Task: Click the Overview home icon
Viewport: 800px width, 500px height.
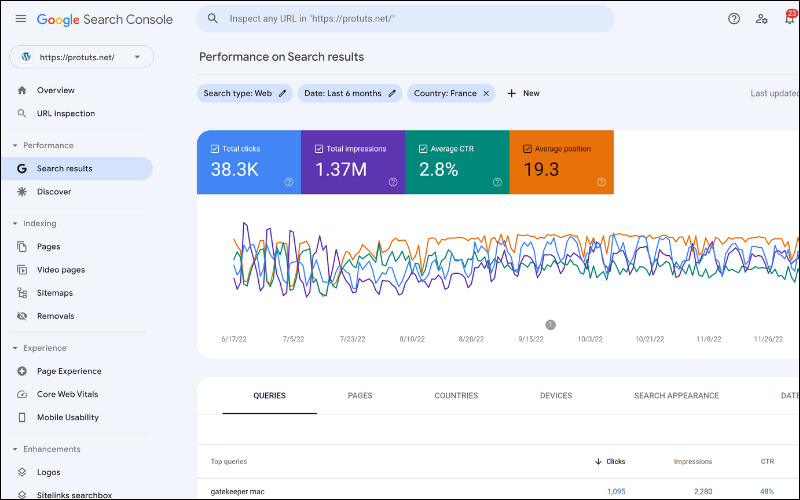Action: (x=22, y=90)
